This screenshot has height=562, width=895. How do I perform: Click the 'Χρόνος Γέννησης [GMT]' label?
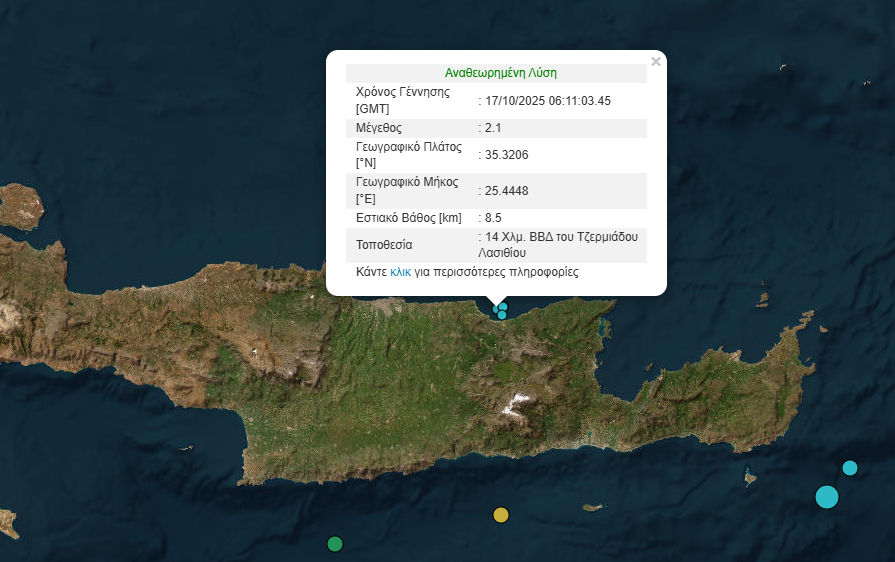pos(403,100)
